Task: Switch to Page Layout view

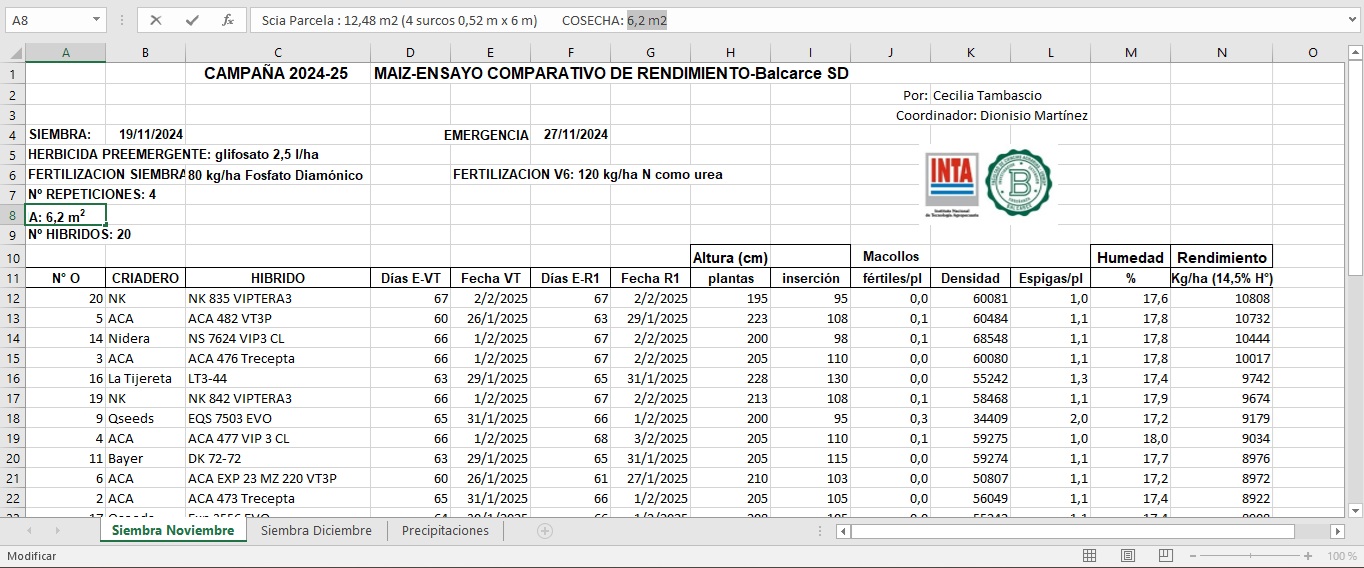Action: point(1128,556)
